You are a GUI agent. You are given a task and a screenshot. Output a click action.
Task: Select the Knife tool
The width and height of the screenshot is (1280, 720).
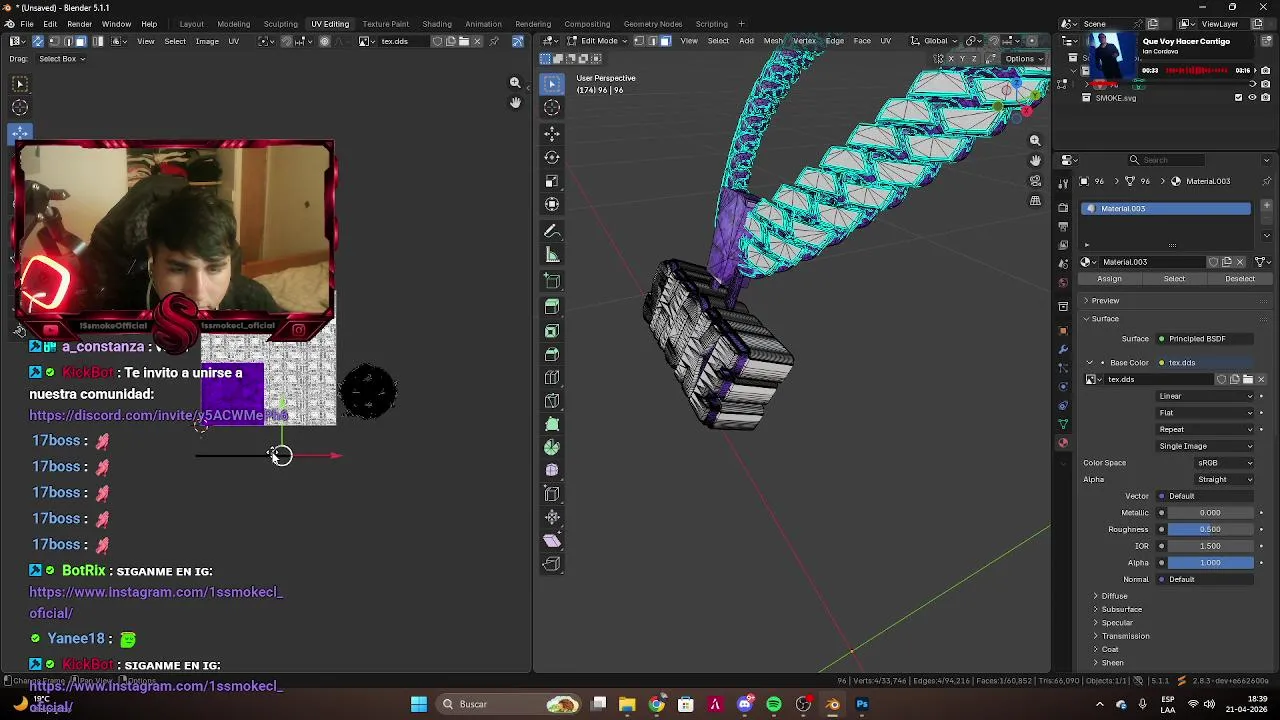point(552,401)
